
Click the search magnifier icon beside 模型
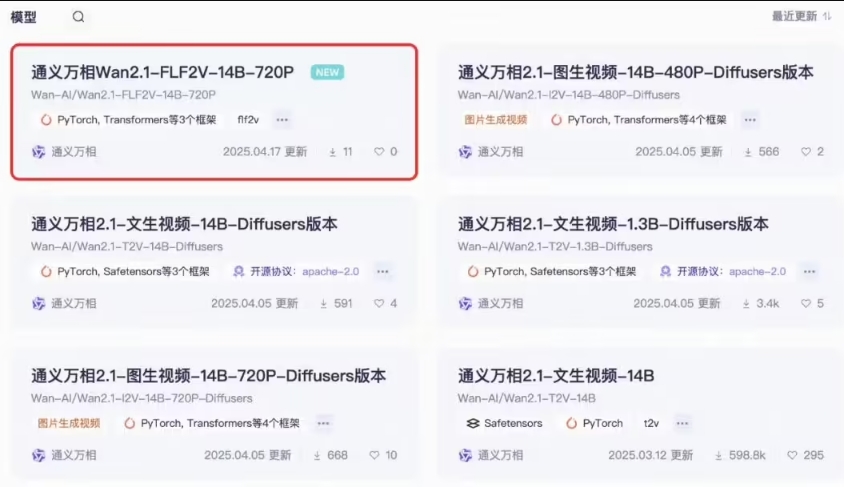[79, 17]
